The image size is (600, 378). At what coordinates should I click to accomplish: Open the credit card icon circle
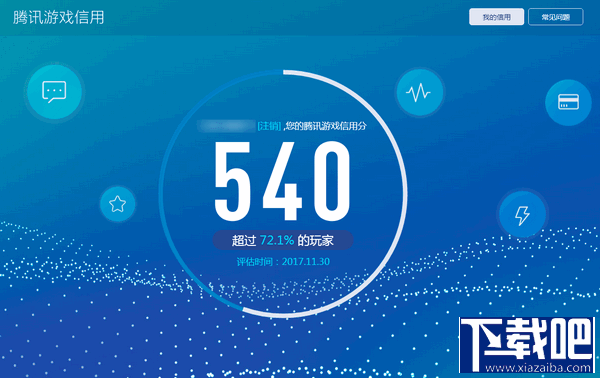568,102
